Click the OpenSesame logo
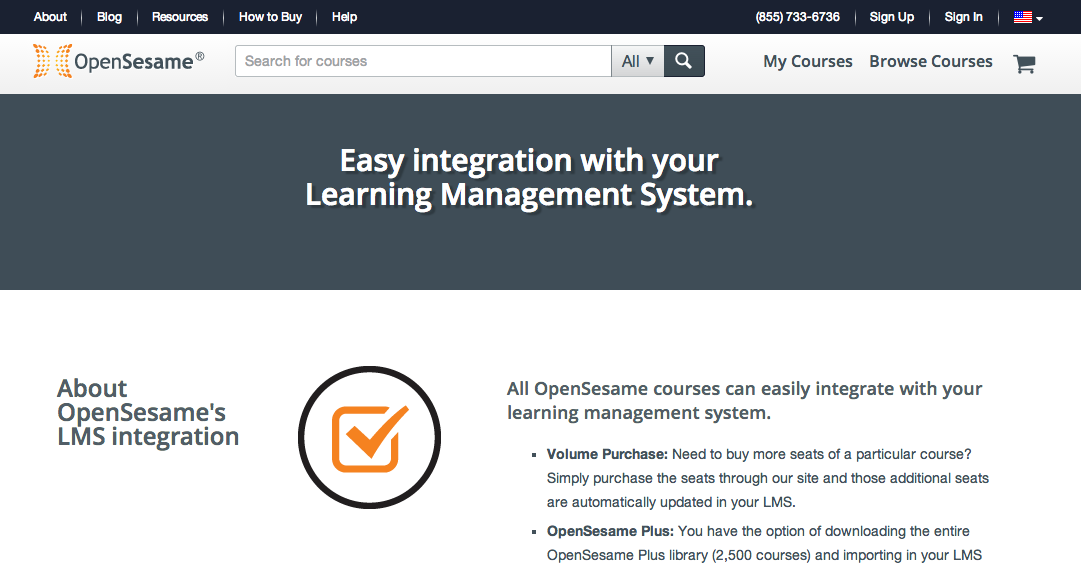Image resolution: width=1081 pixels, height=576 pixels. (x=118, y=61)
